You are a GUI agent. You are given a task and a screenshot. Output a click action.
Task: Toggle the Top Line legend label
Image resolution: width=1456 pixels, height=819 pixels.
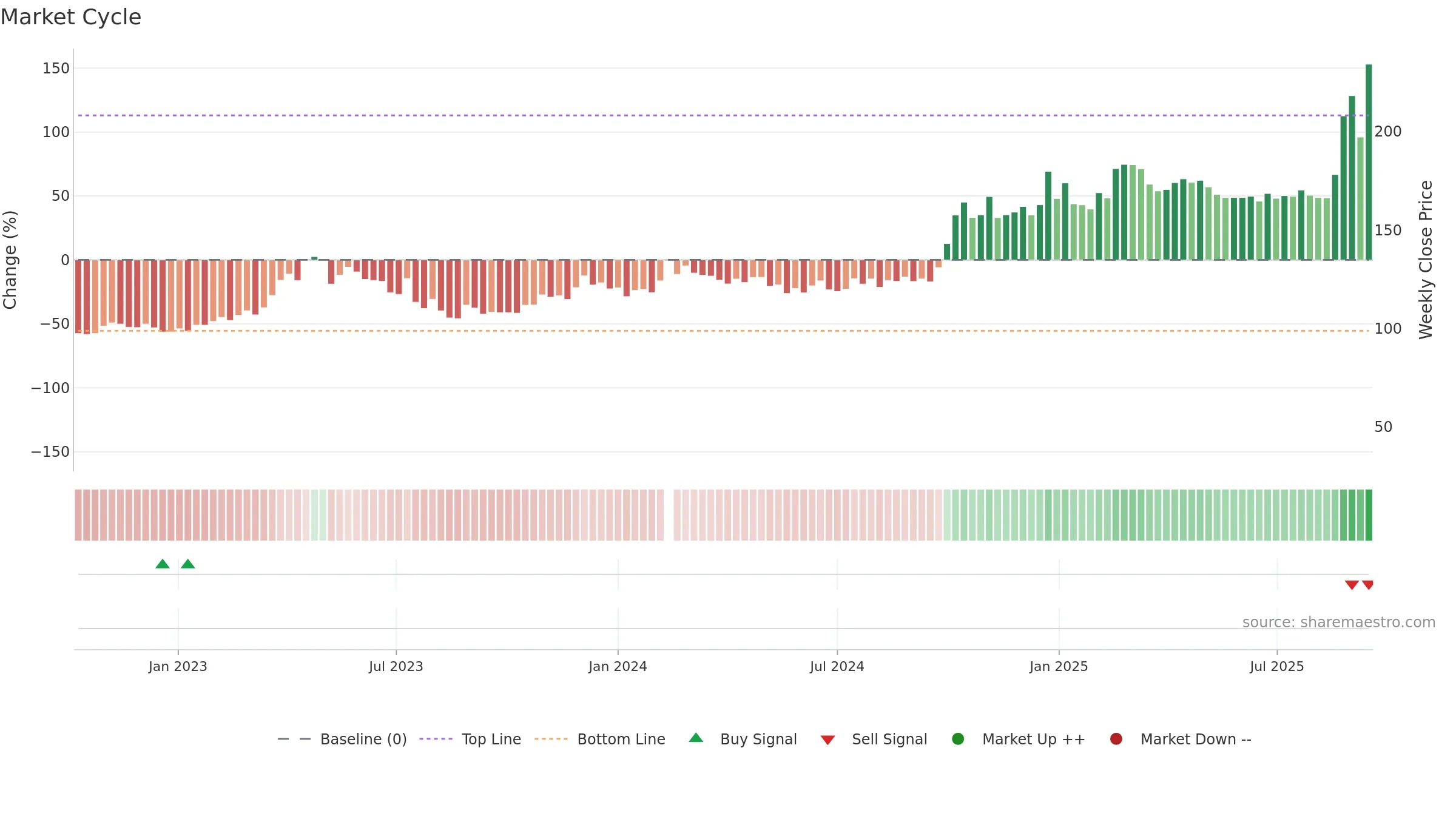[x=491, y=740]
